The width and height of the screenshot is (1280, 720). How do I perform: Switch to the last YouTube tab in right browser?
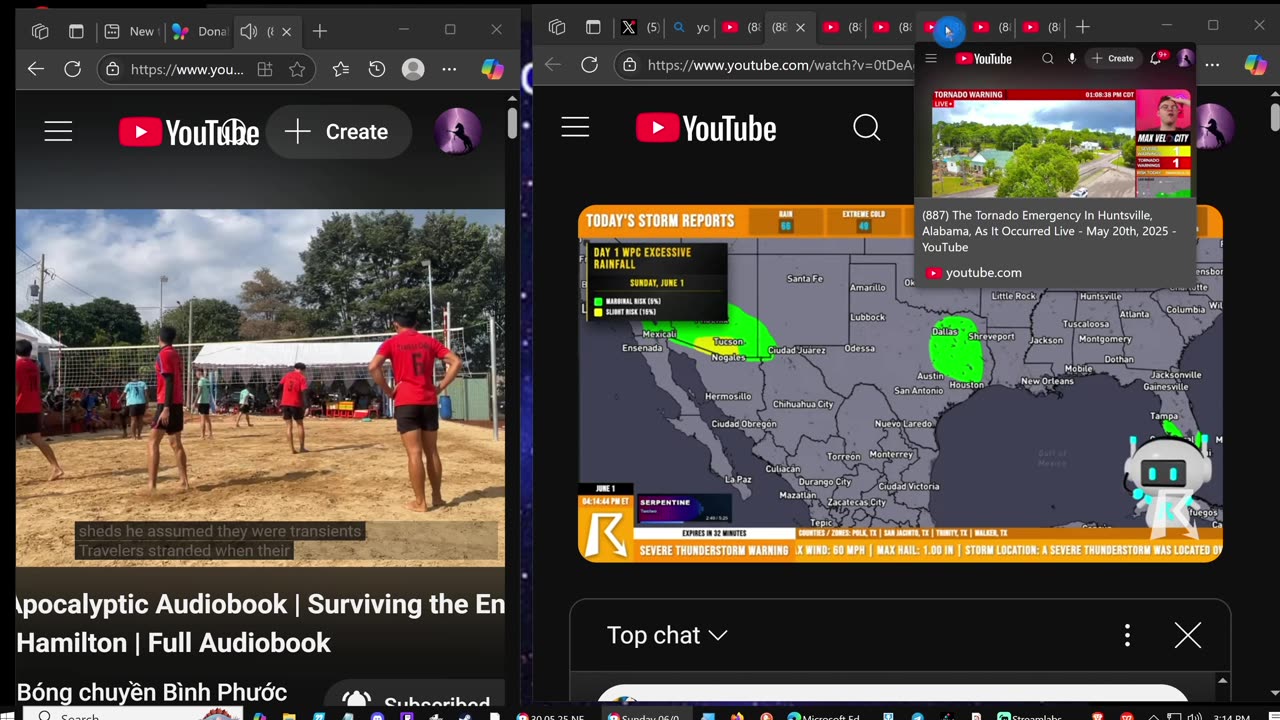(x=1042, y=27)
